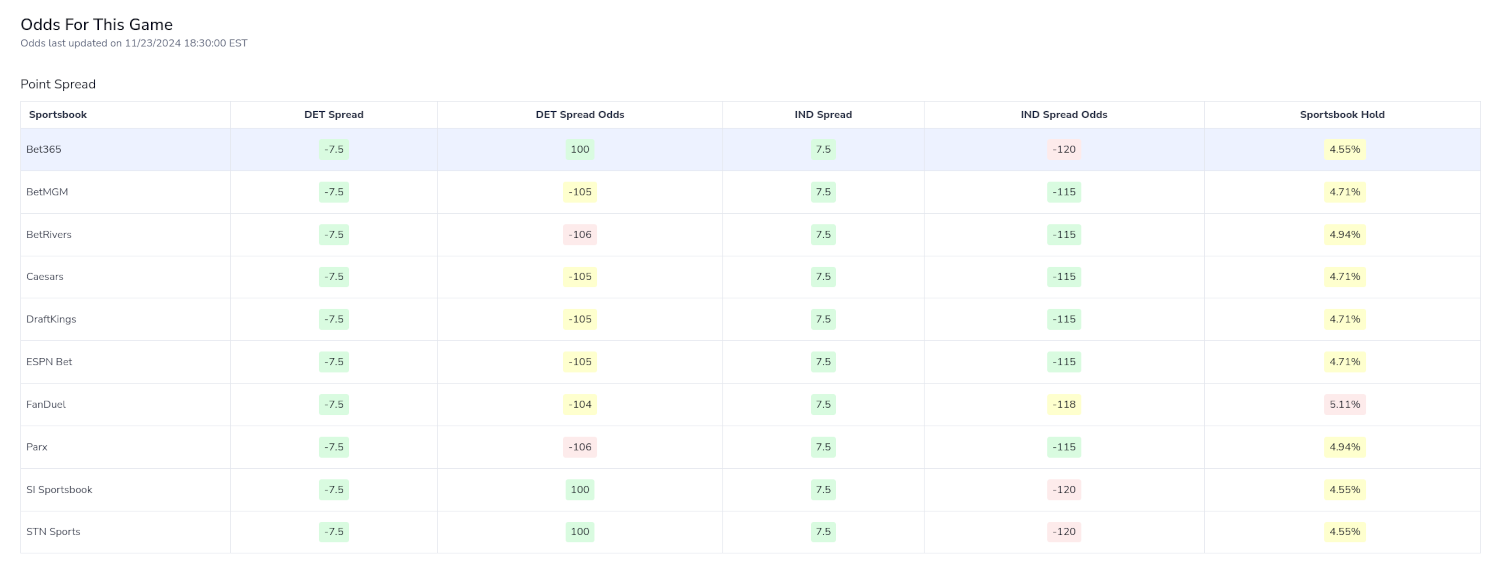The height and width of the screenshot is (579, 1500).
Task: Select the IND Spread column header
Action: (823, 114)
